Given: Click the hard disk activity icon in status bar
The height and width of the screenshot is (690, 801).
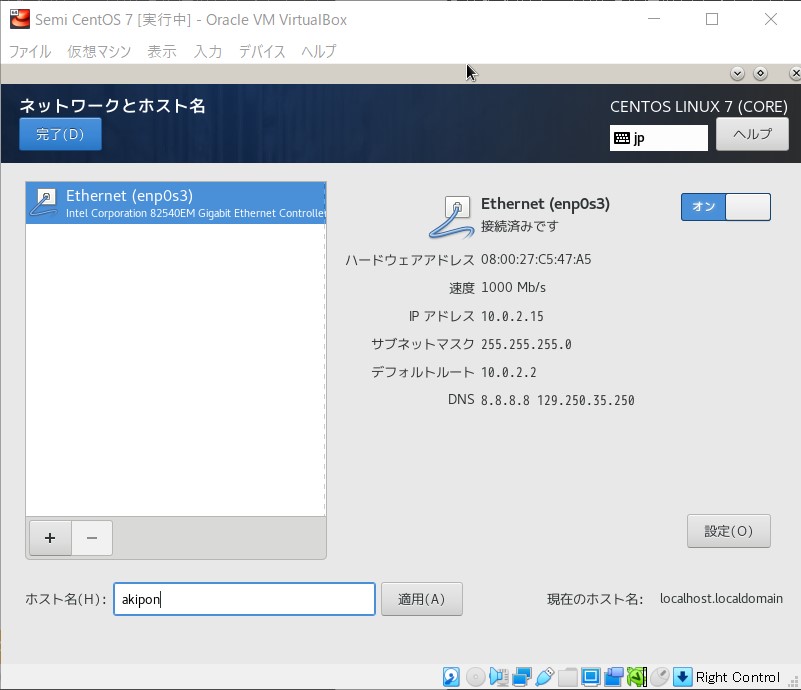Looking at the screenshot, I should (x=451, y=677).
